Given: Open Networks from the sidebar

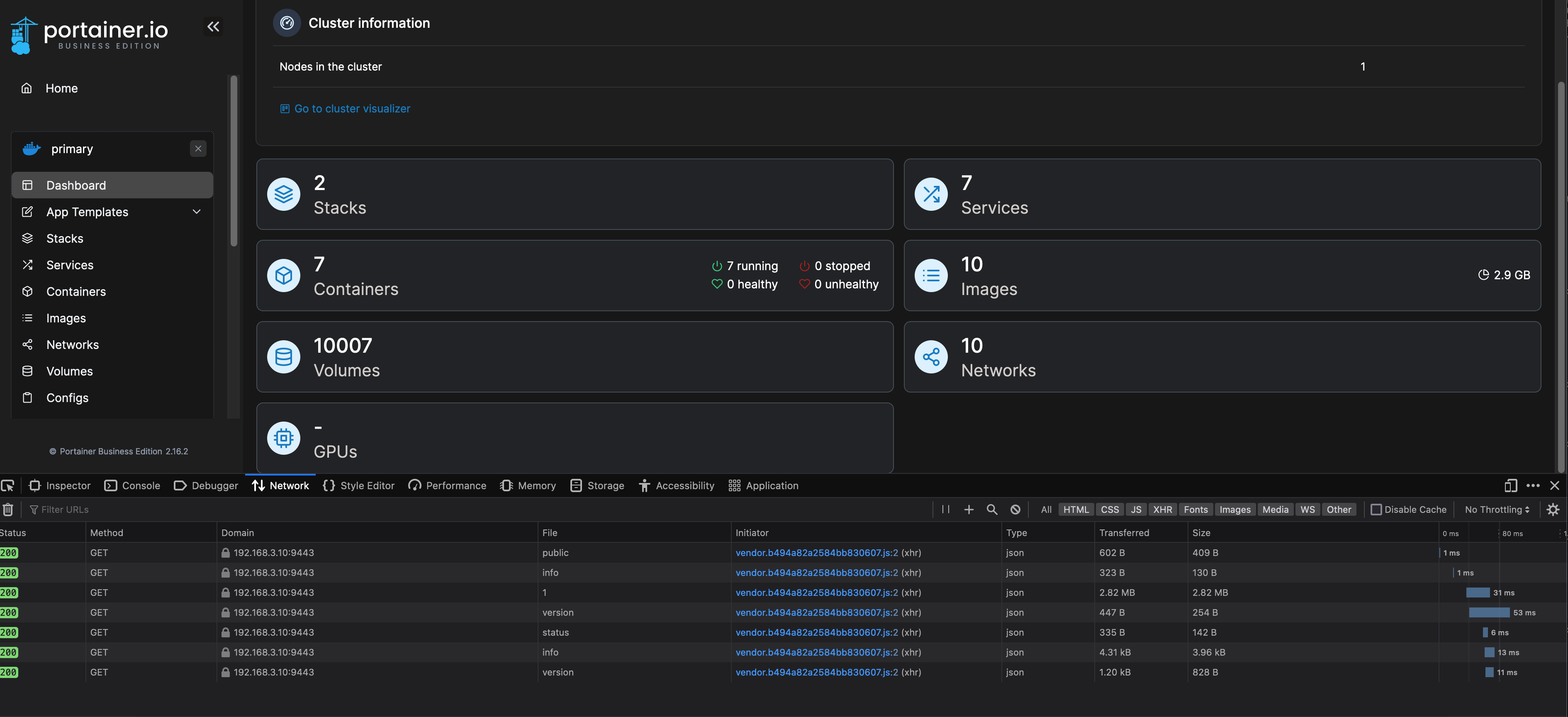Looking at the screenshot, I should click(112, 344).
